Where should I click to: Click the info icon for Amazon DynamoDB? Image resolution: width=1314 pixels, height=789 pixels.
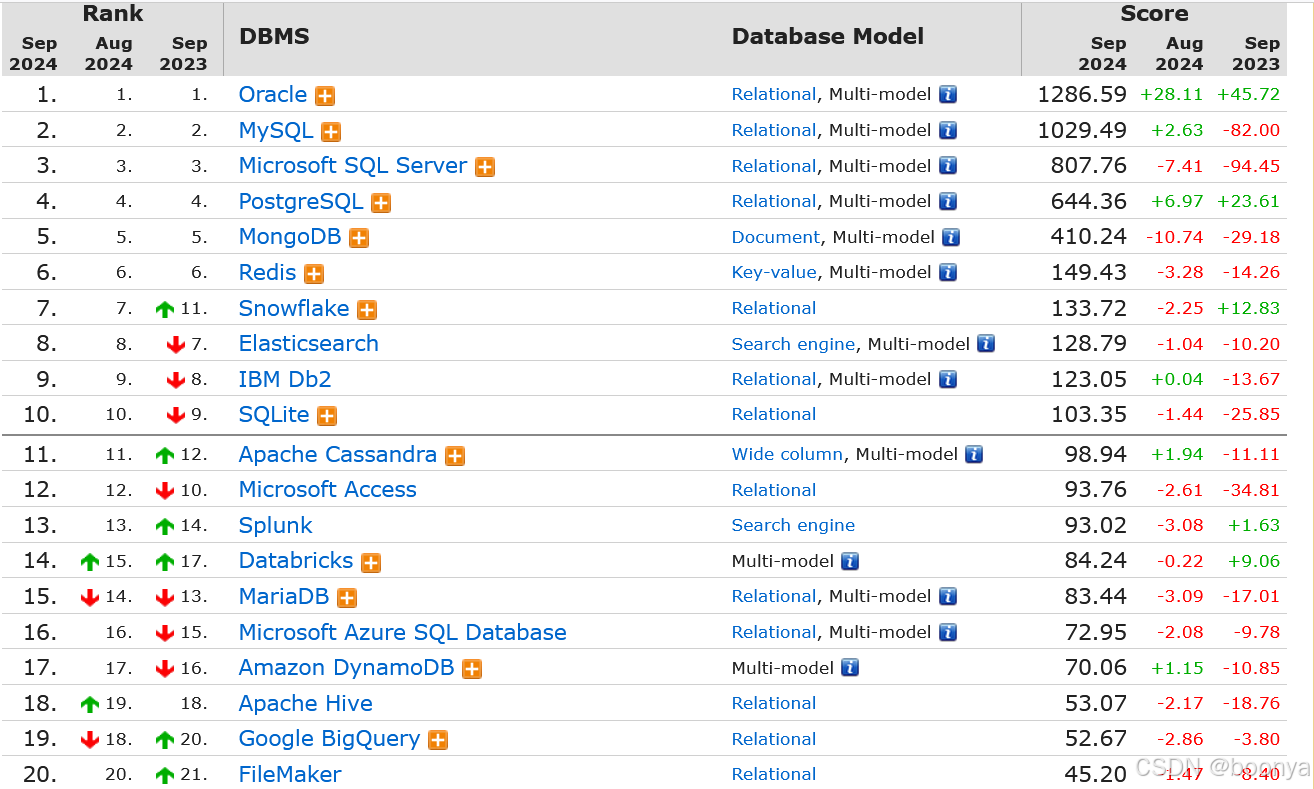850,668
